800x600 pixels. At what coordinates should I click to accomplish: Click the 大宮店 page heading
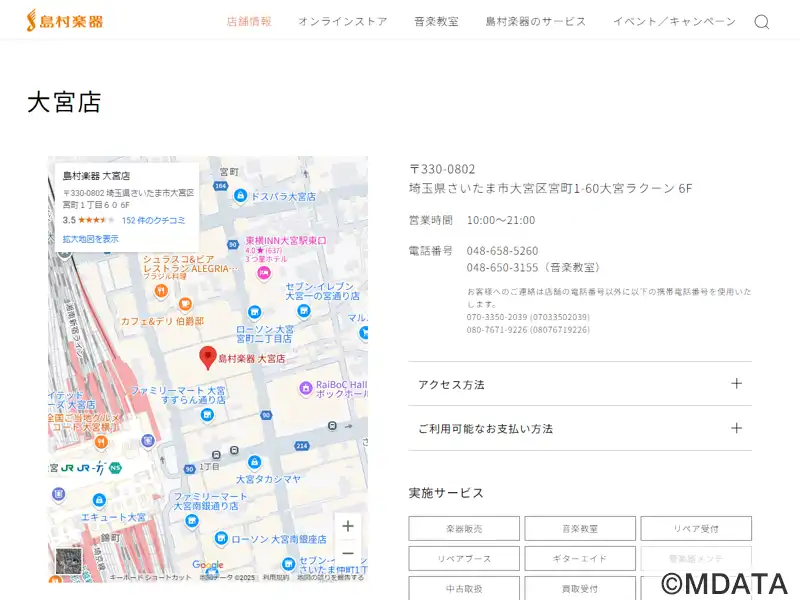(64, 102)
